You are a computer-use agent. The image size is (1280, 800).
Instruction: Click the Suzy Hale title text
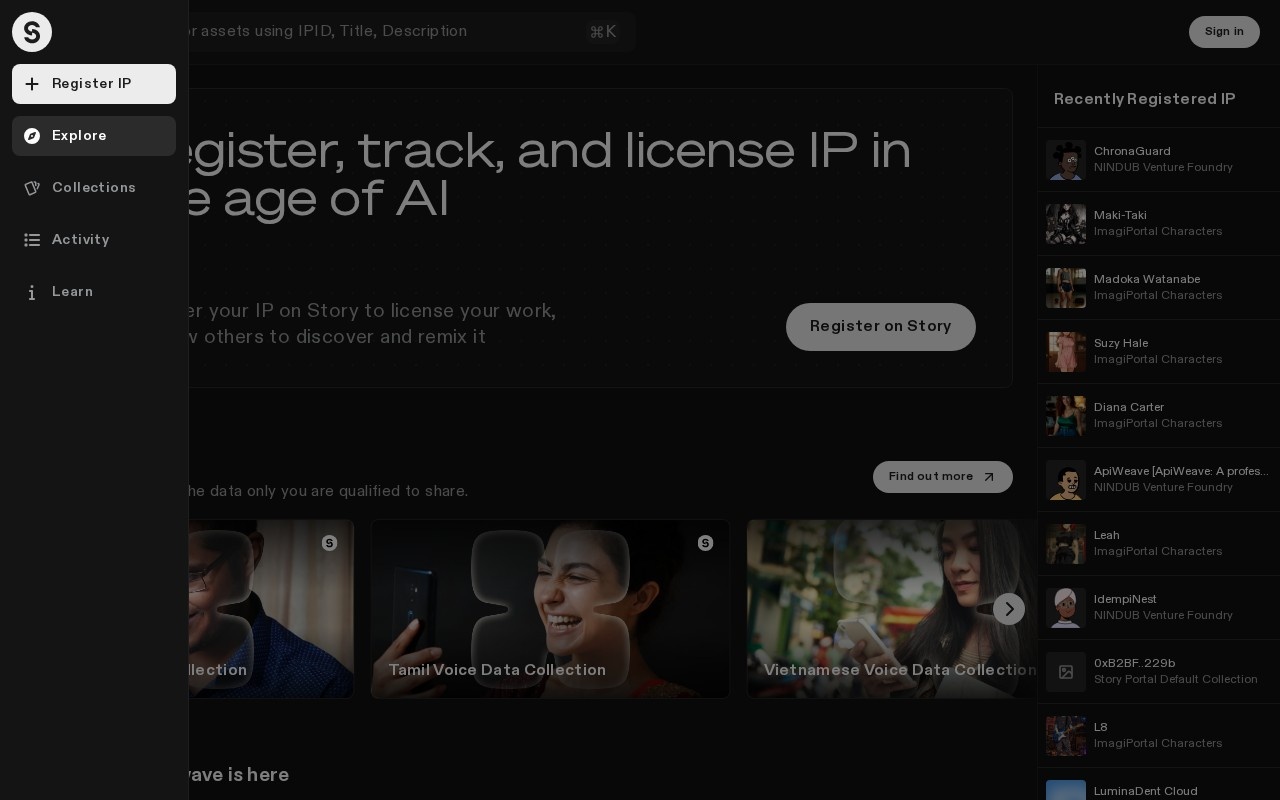point(1121,343)
